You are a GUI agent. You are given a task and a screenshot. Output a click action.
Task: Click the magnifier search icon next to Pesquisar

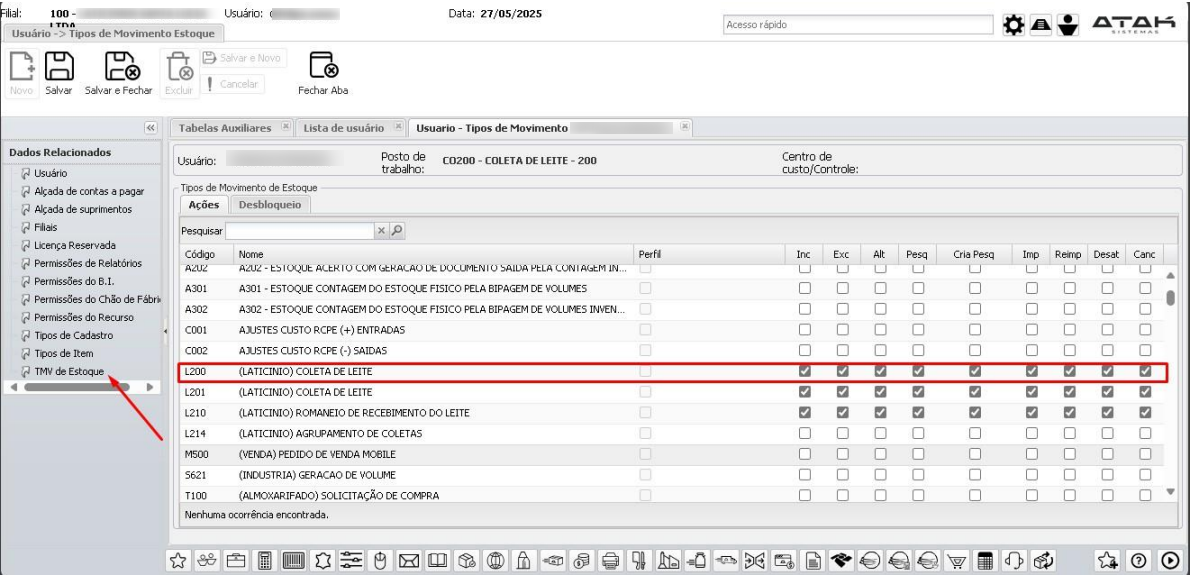pos(396,231)
